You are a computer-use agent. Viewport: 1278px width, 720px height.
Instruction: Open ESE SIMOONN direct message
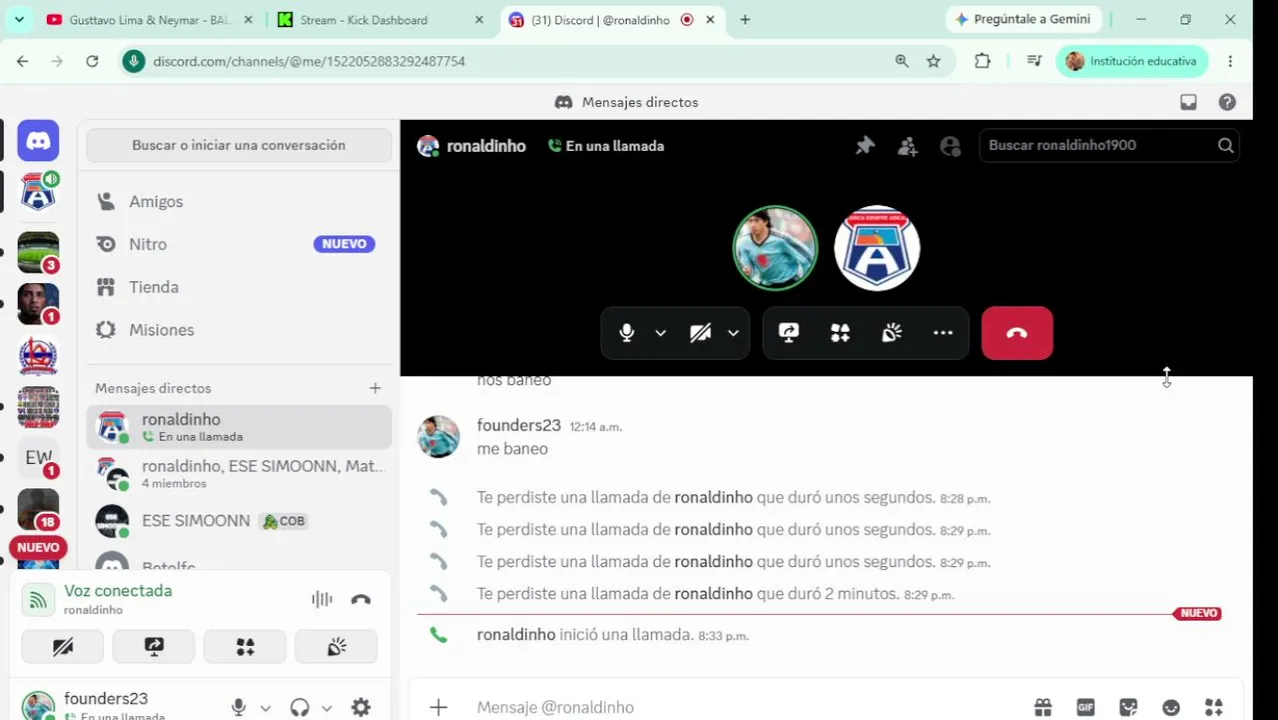point(239,521)
